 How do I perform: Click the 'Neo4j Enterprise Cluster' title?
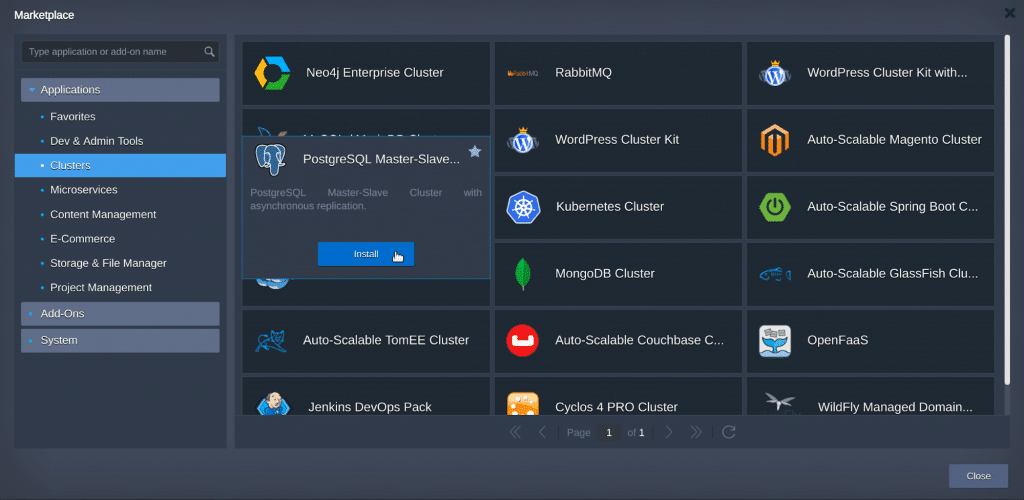(x=375, y=72)
